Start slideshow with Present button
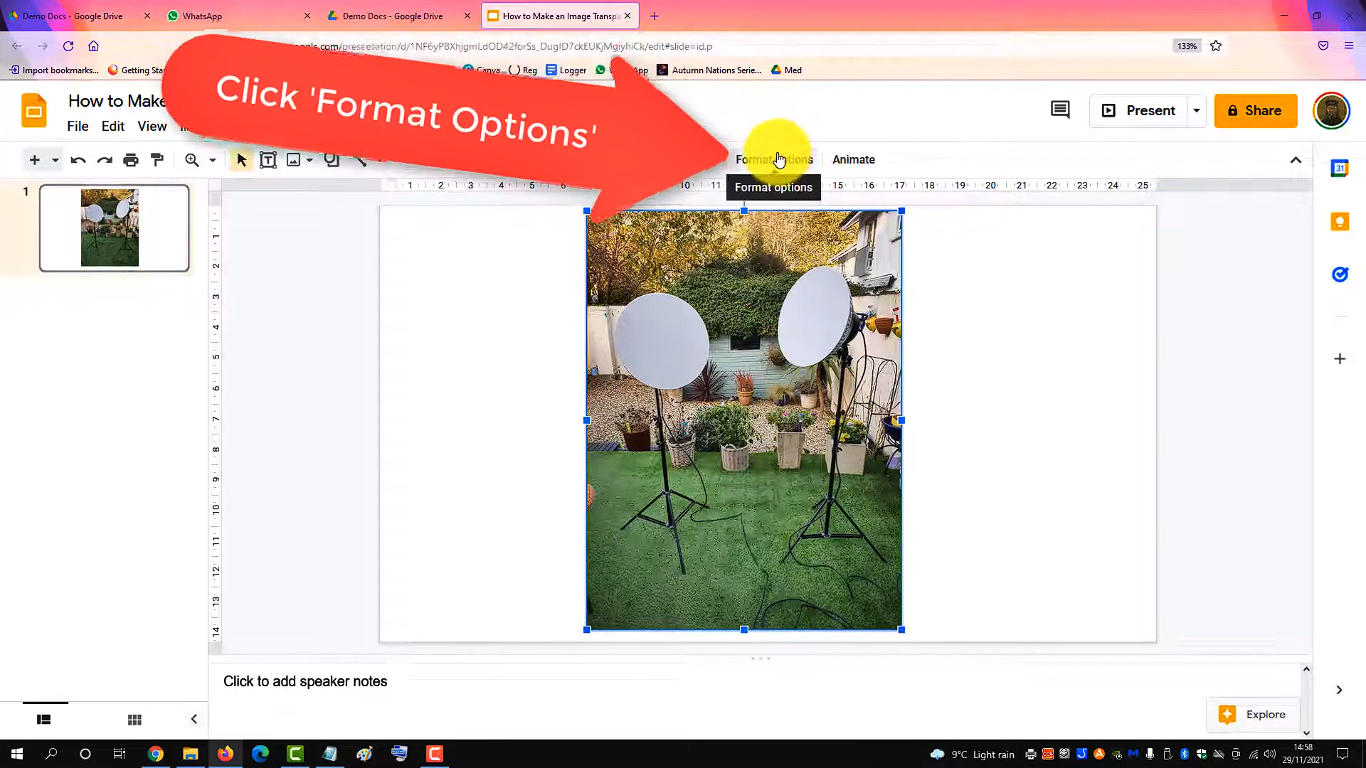 pyautogui.click(x=1138, y=110)
